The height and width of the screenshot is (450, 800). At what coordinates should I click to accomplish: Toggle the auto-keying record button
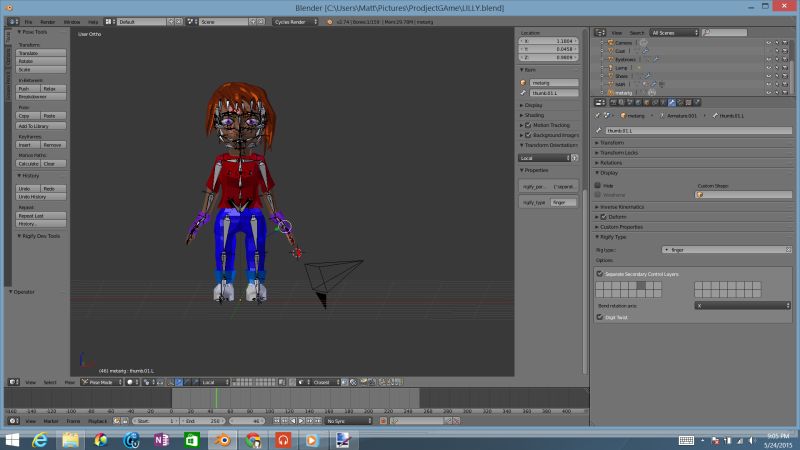(383, 421)
